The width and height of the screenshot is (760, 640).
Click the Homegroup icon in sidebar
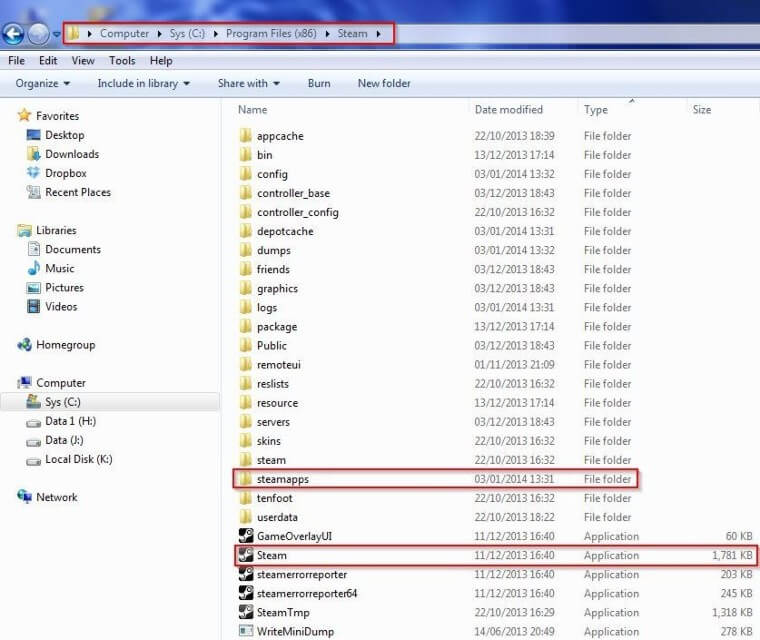click(x=24, y=345)
